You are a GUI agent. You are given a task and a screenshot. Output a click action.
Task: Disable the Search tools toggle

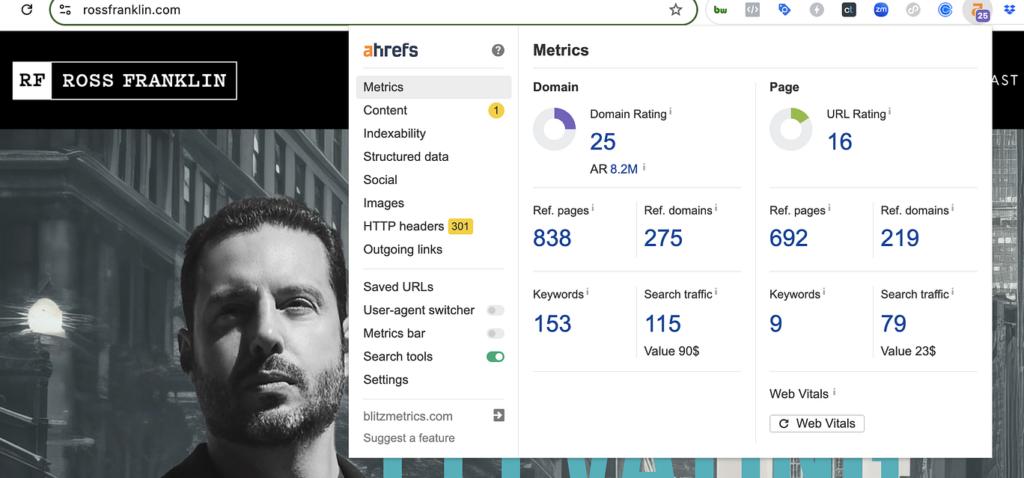496,357
